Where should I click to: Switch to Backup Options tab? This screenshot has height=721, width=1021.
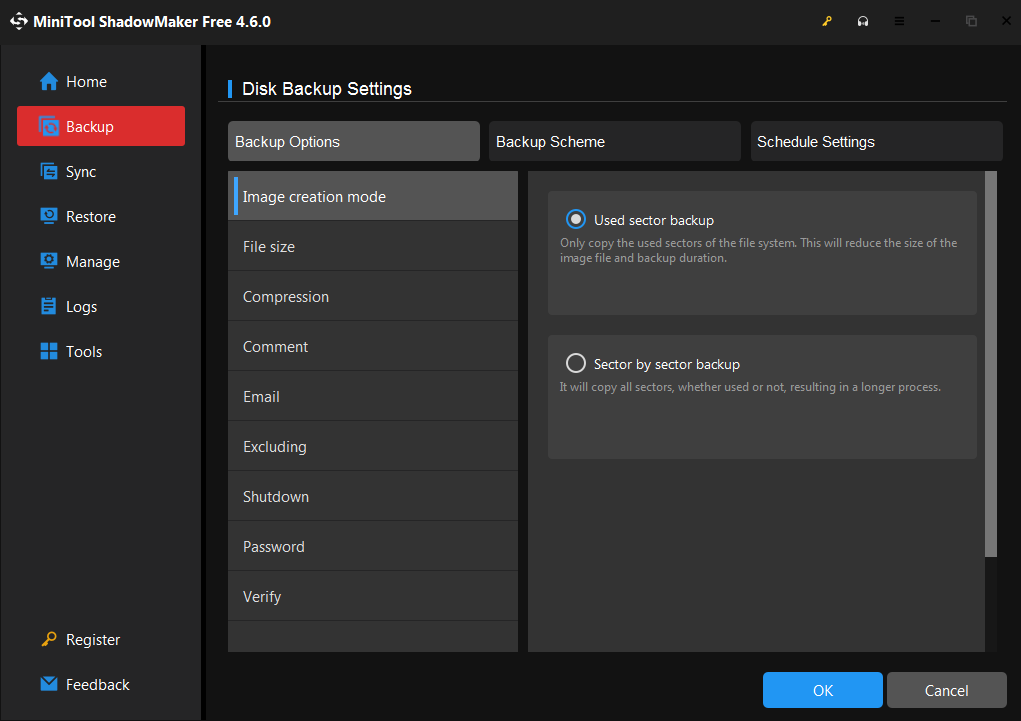(354, 141)
